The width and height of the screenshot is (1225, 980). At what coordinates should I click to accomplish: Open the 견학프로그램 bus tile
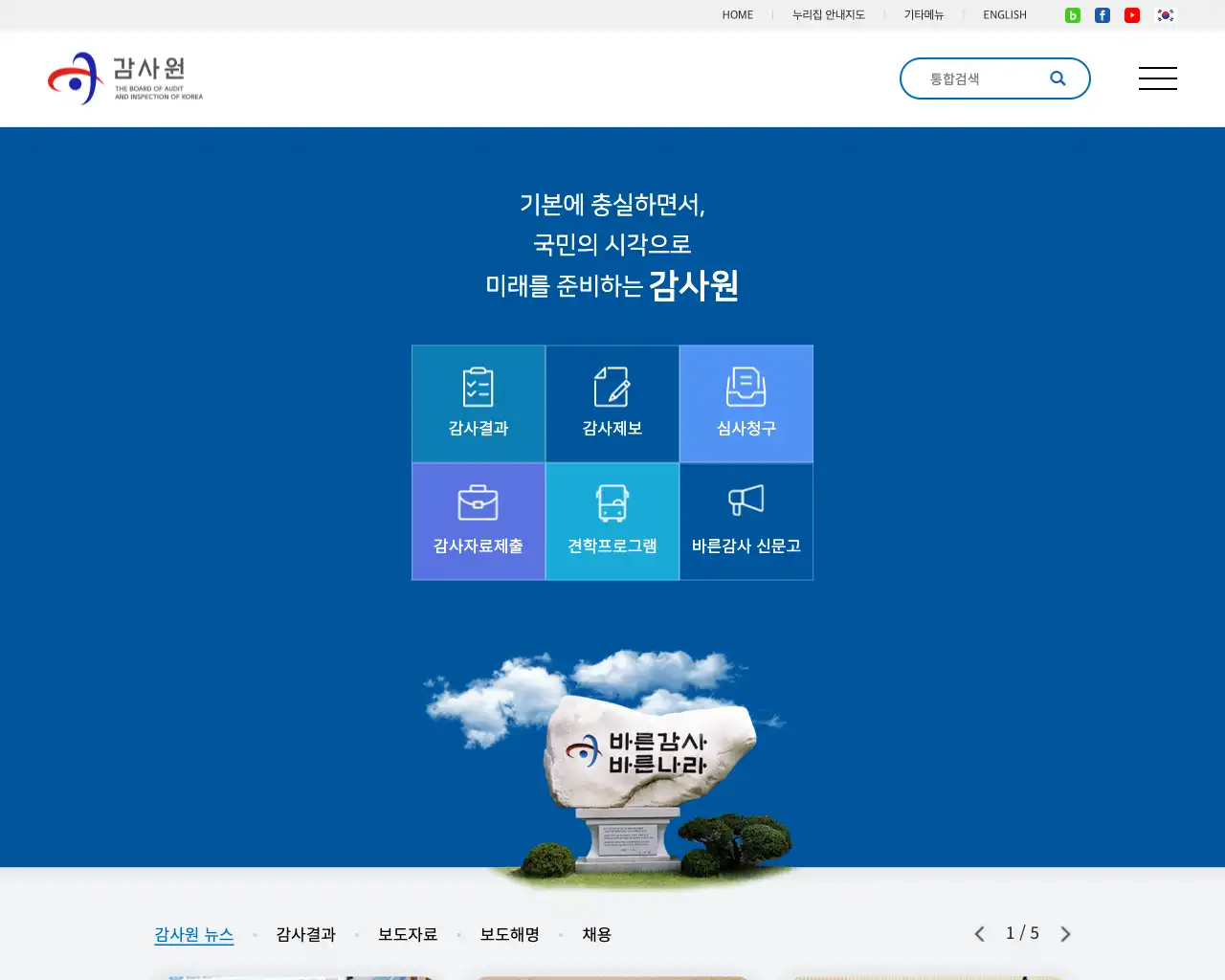612,522
